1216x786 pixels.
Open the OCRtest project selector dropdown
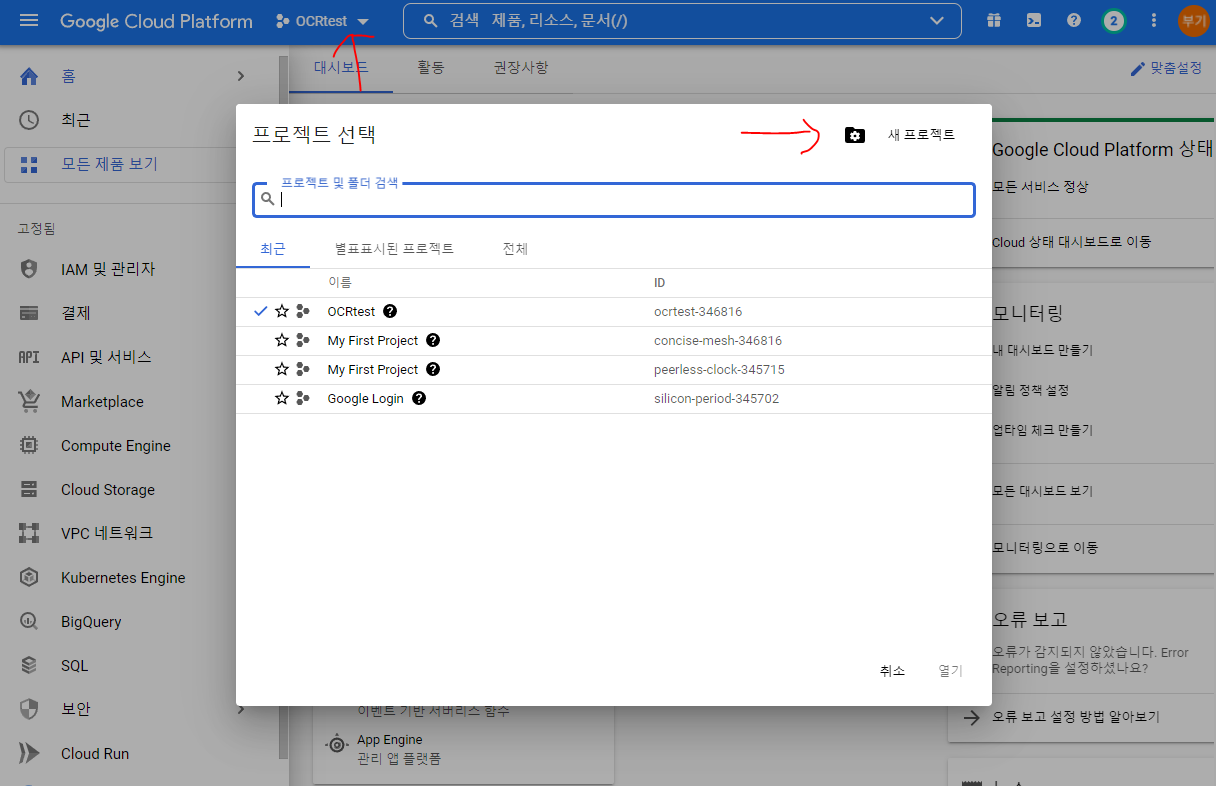pos(322,21)
